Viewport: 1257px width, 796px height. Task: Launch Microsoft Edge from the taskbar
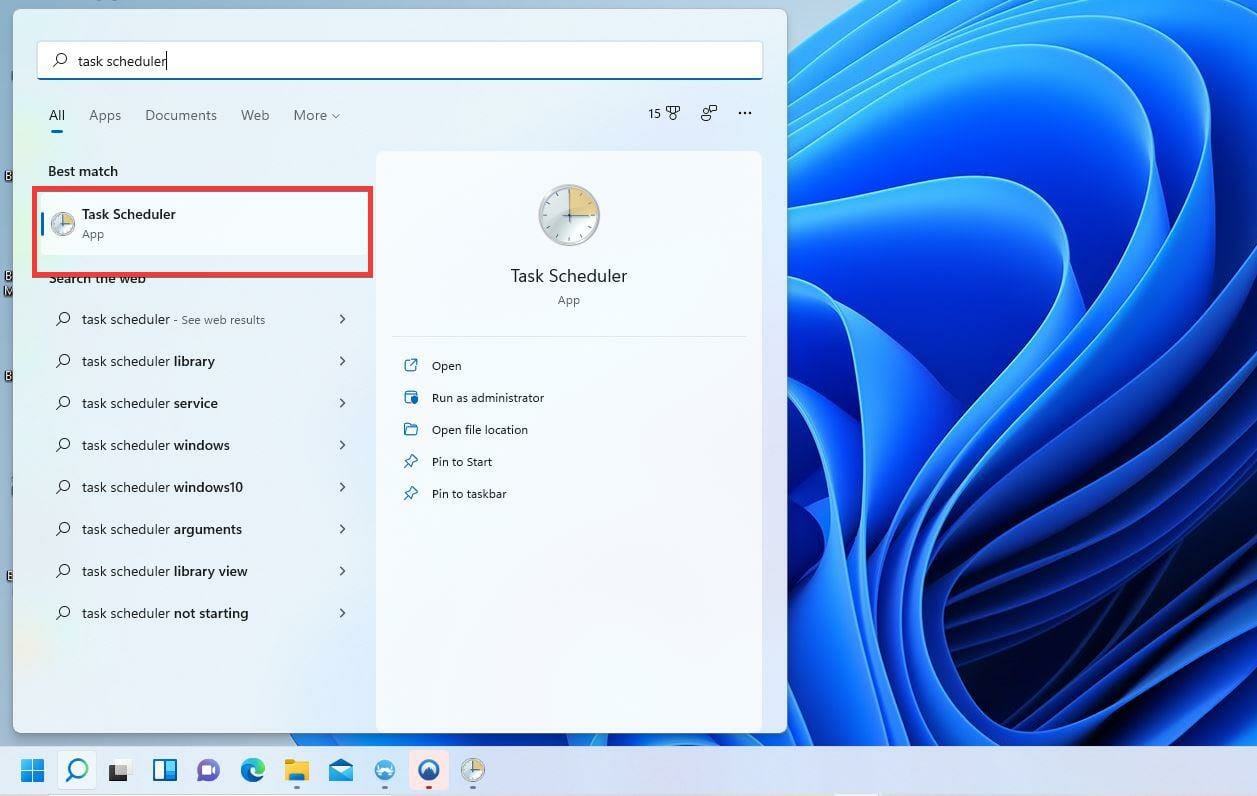point(252,770)
